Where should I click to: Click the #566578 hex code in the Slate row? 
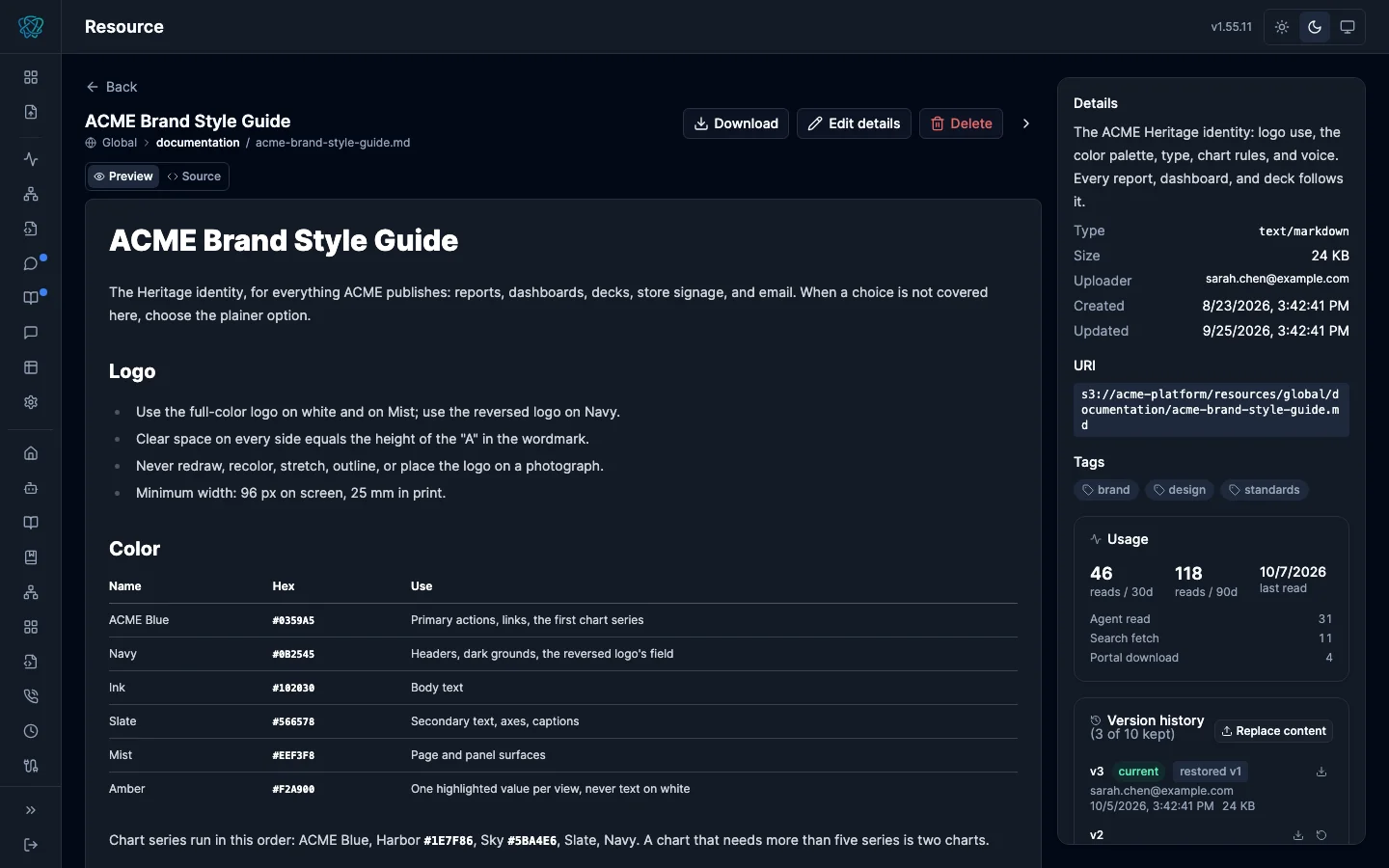point(293,722)
